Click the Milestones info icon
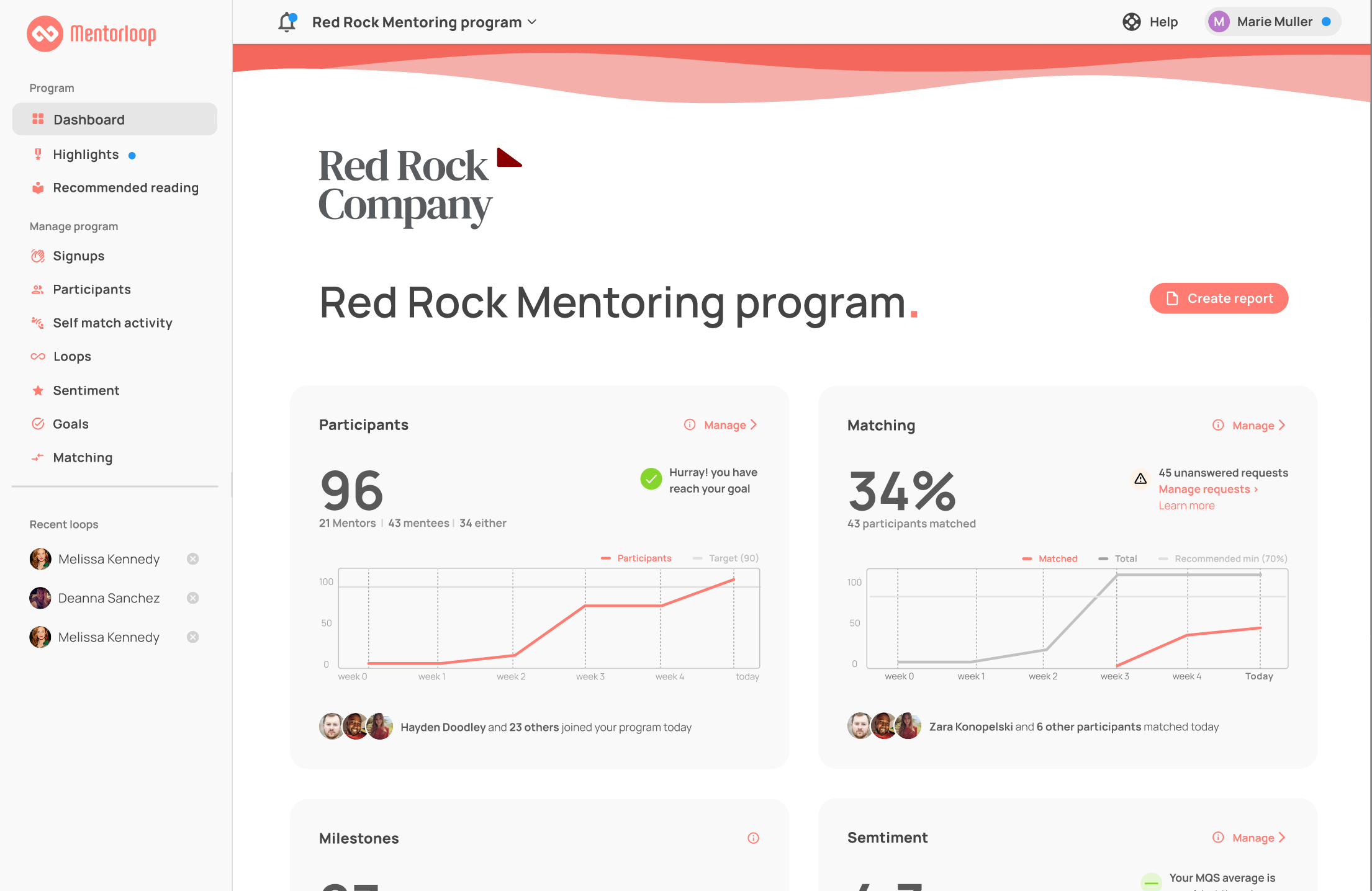This screenshot has width=1372, height=891. tap(753, 838)
